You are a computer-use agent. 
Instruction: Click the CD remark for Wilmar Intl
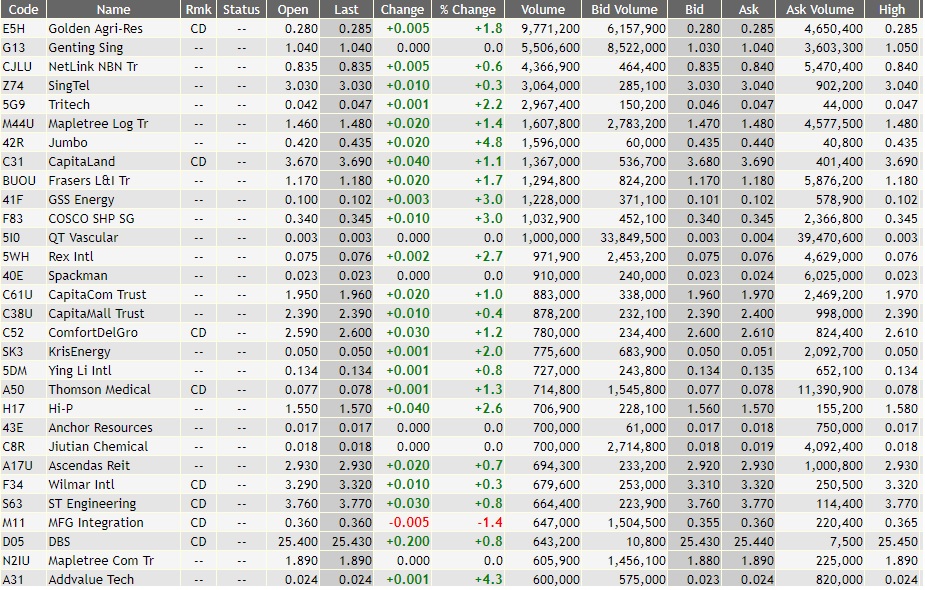click(198, 484)
